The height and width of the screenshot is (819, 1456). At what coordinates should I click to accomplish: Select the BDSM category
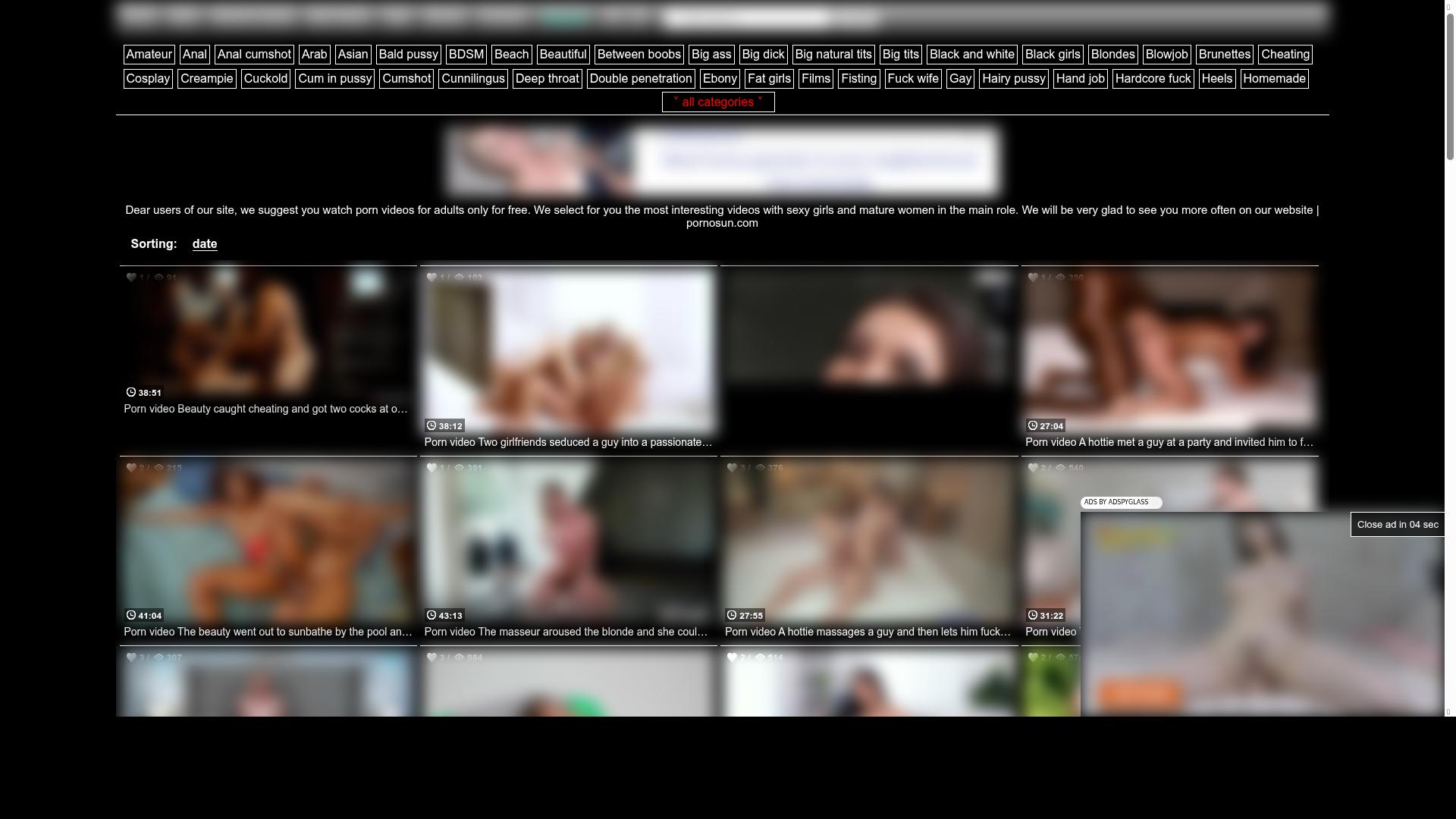(x=466, y=54)
